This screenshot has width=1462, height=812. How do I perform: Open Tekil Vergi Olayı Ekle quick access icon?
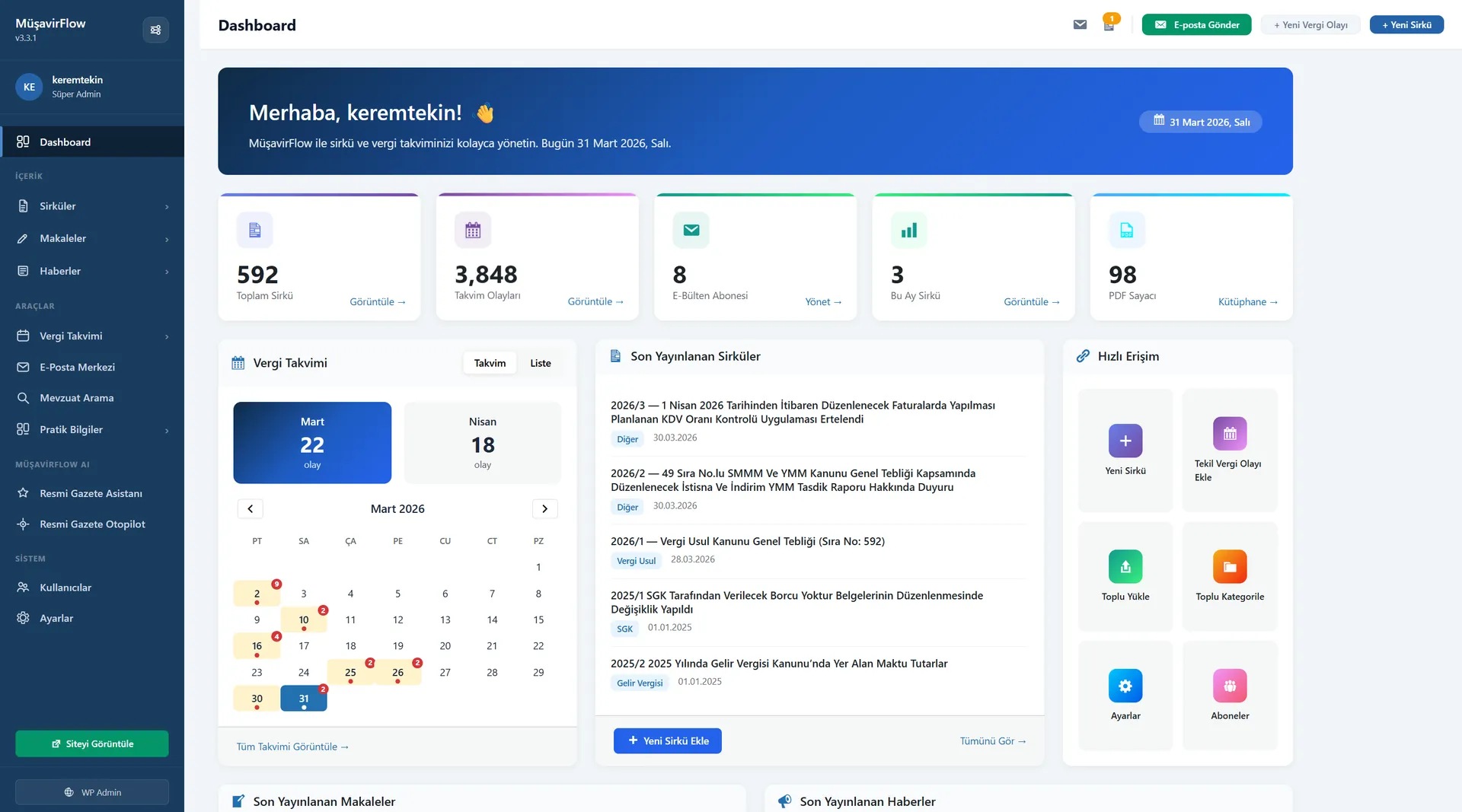[1230, 434]
